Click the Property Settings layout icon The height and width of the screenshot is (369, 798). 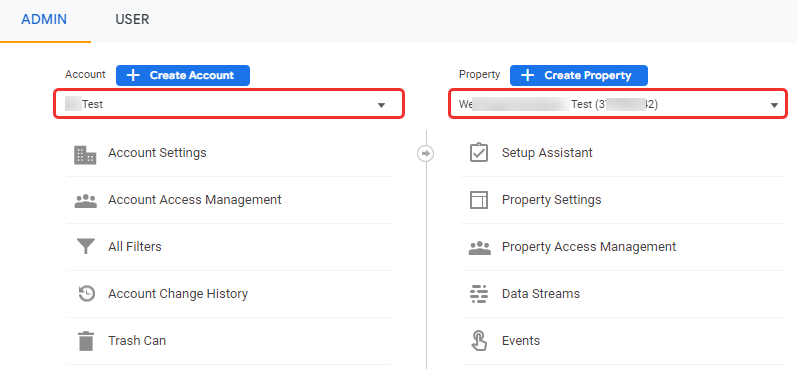478,200
